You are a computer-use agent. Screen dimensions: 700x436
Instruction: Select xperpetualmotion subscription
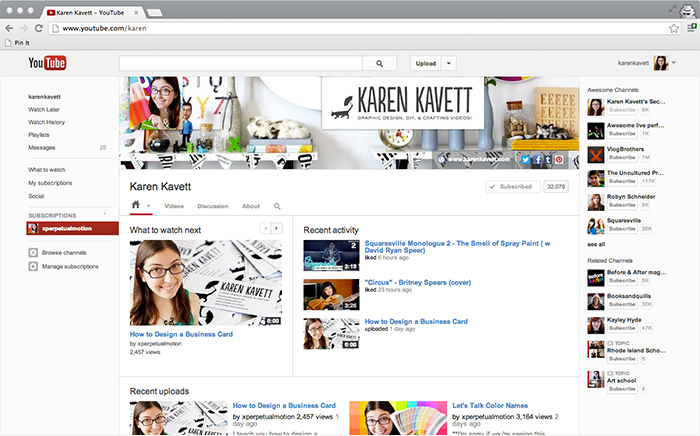pyautogui.click(x=72, y=228)
